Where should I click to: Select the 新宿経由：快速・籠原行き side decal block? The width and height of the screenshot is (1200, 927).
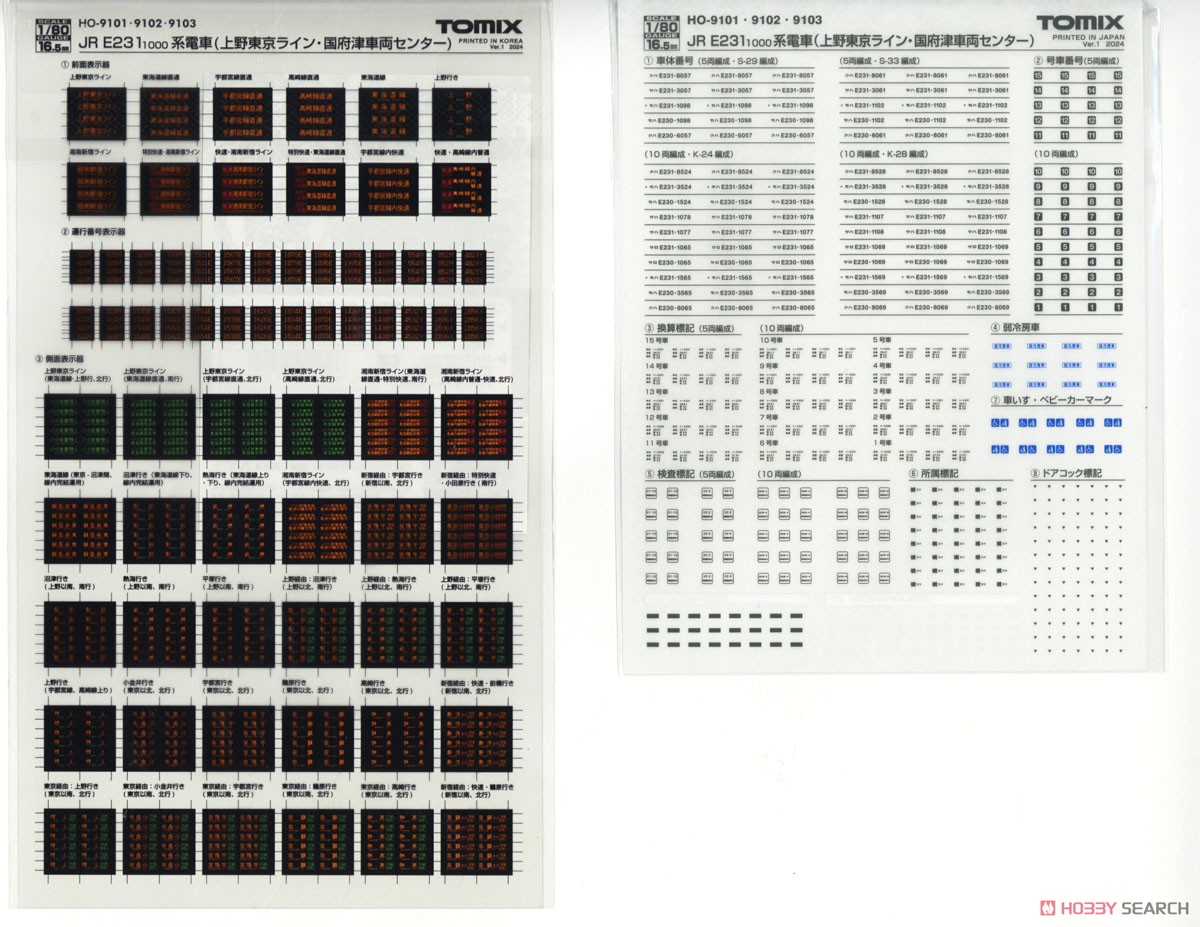(x=477, y=841)
